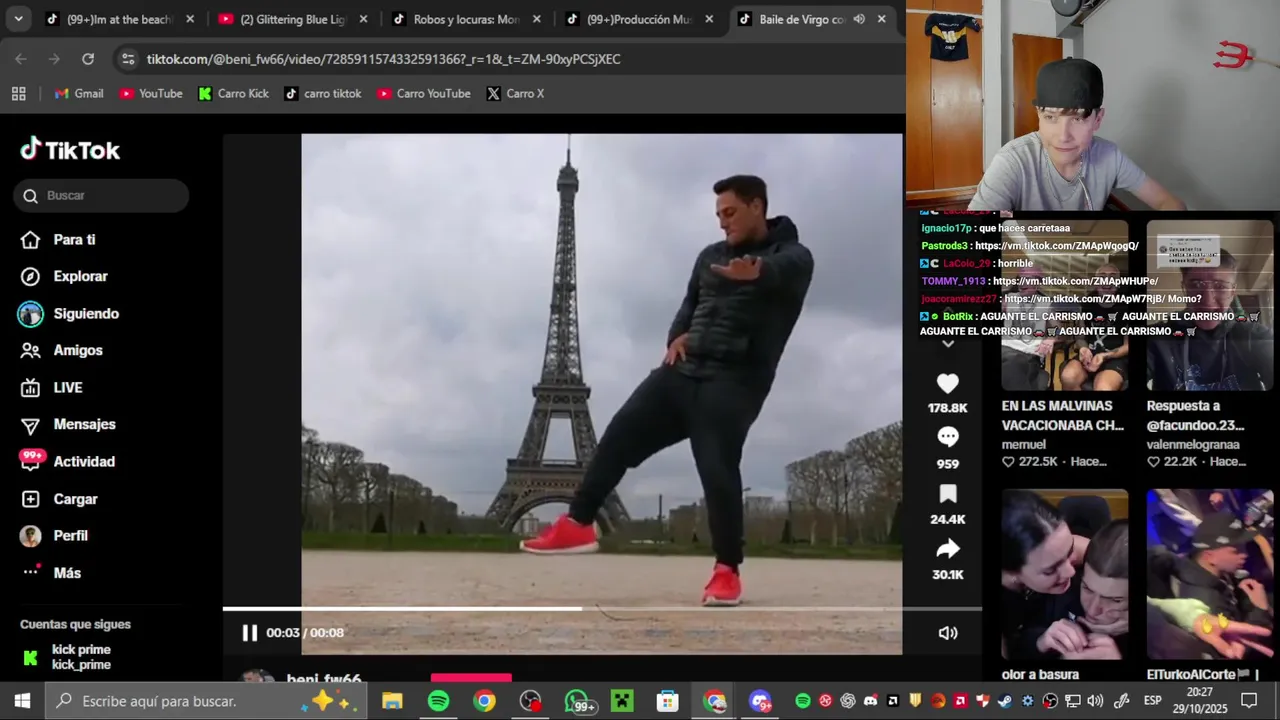
Task: Open kick prime followed account
Action: point(66,657)
